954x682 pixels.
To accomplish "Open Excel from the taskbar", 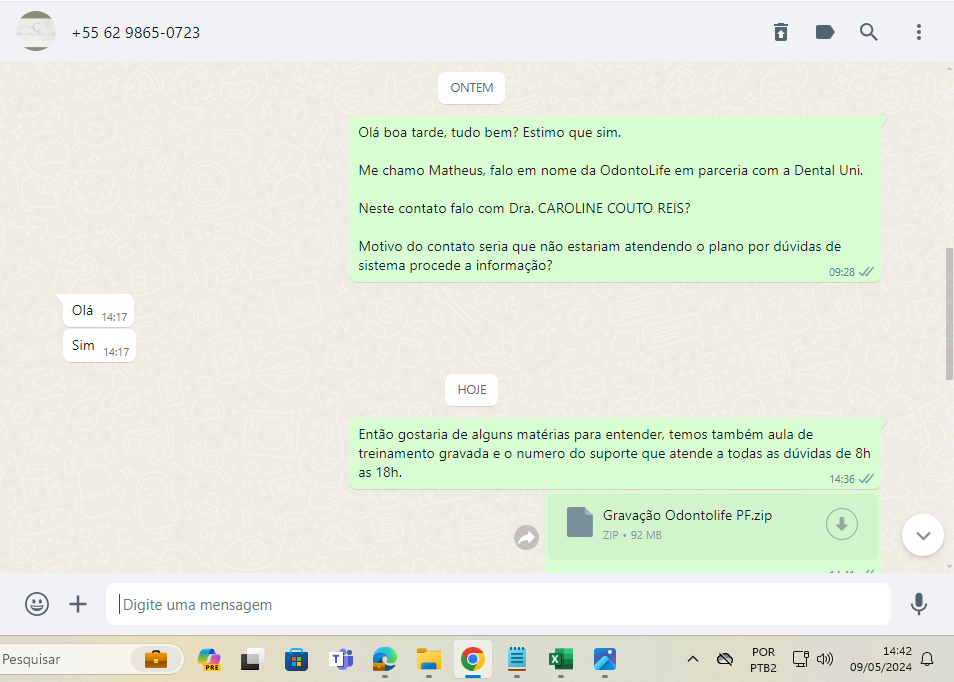I will coord(560,659).
